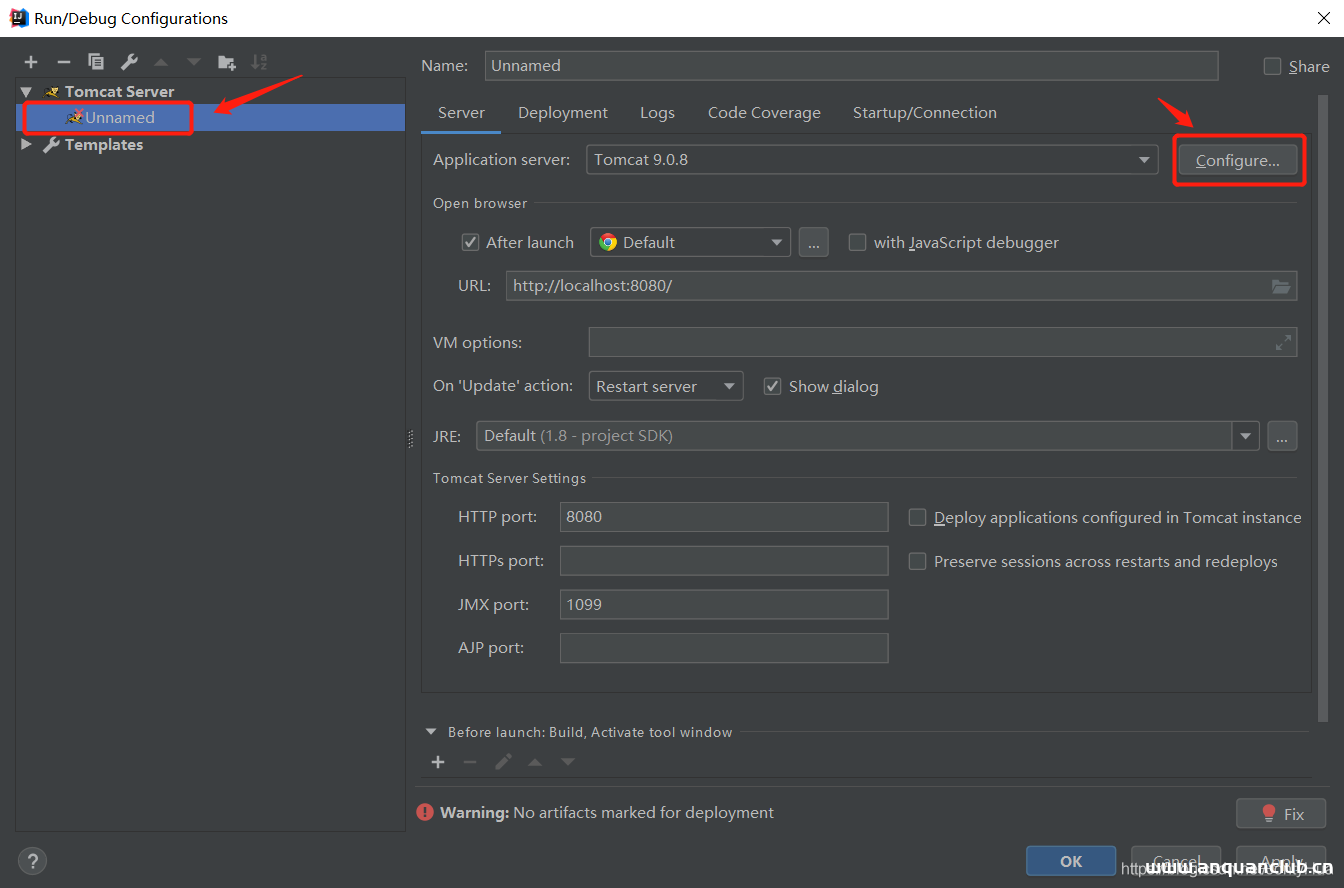Image resolution: width=1344 pixels, height=888 pixels.
Task: Open the JRE dropdown arrow
Action: (1245, 436)
